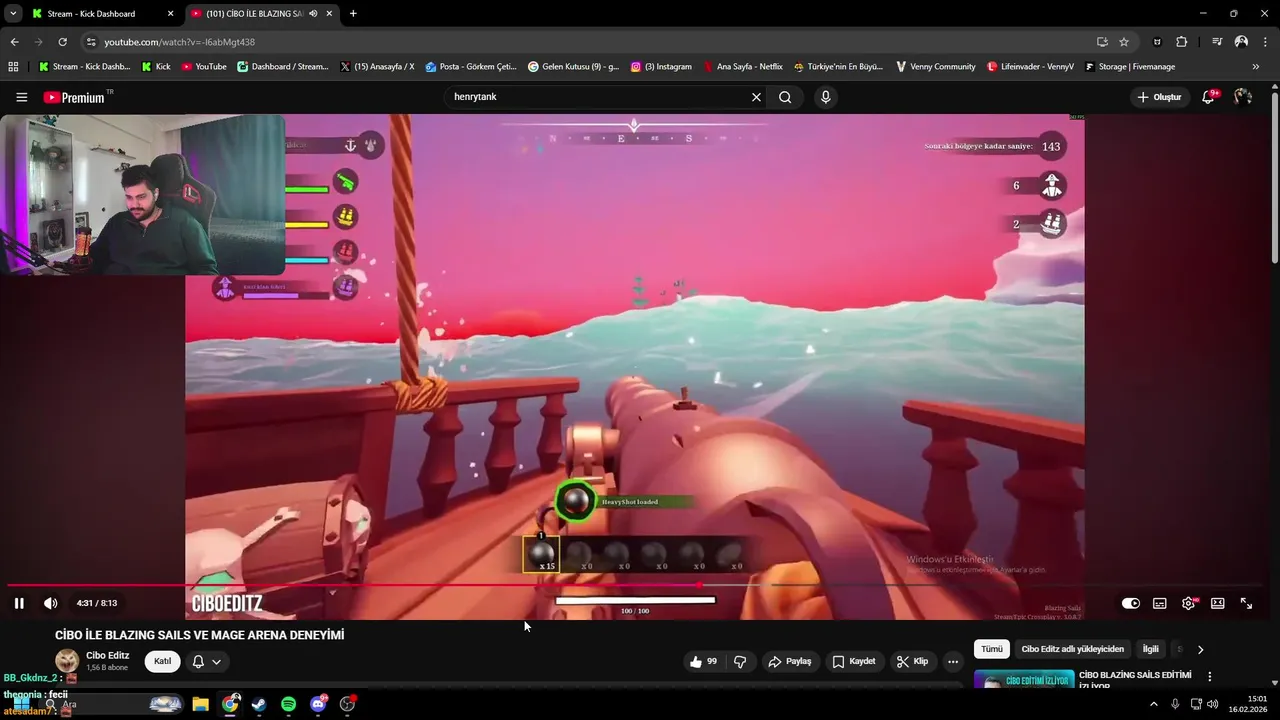1280x720 pixels.
Task: Open the tab search dropdown arrow
Action: (x=13, y=14)
